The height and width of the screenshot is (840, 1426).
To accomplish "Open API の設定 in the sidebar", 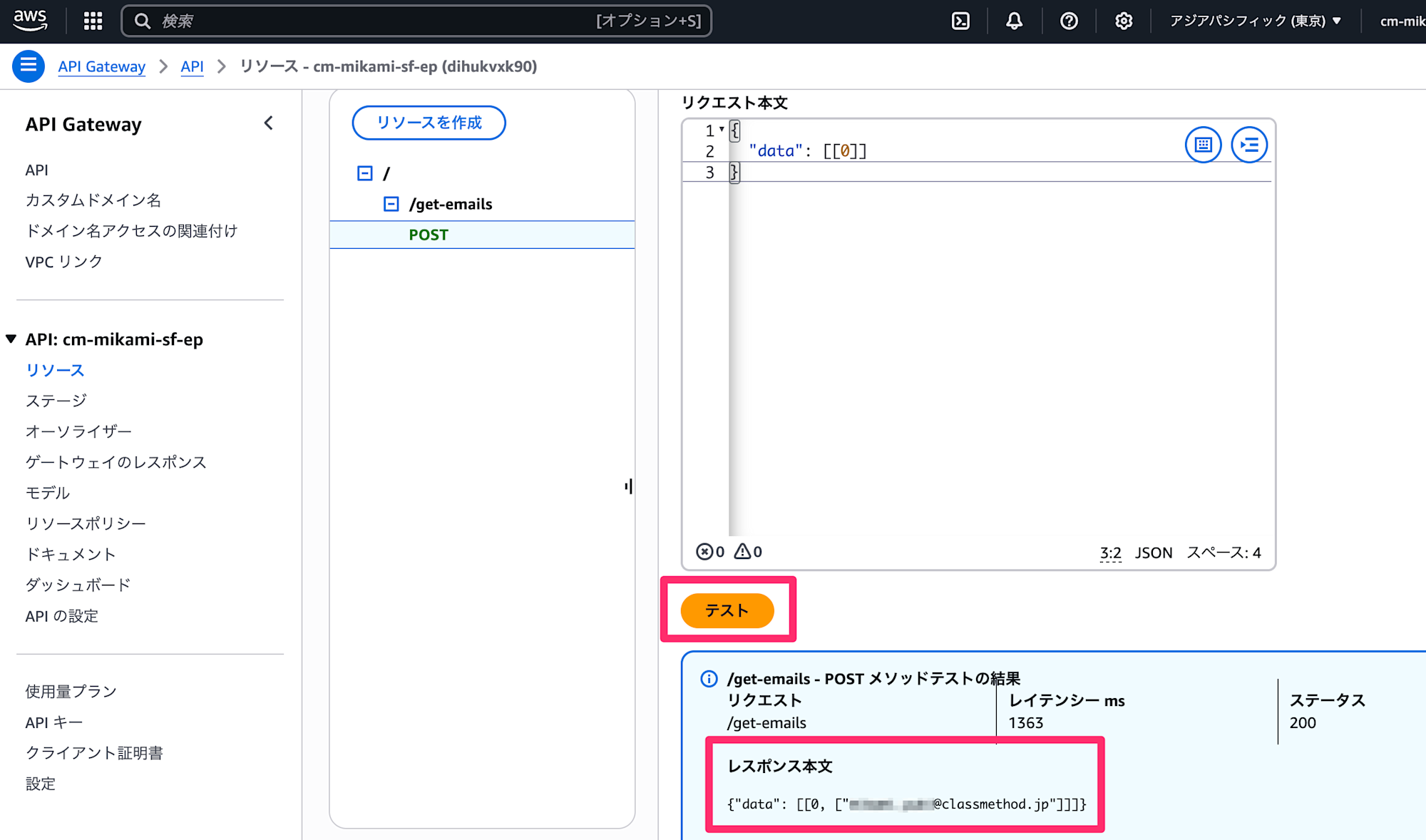I will 62,616.
